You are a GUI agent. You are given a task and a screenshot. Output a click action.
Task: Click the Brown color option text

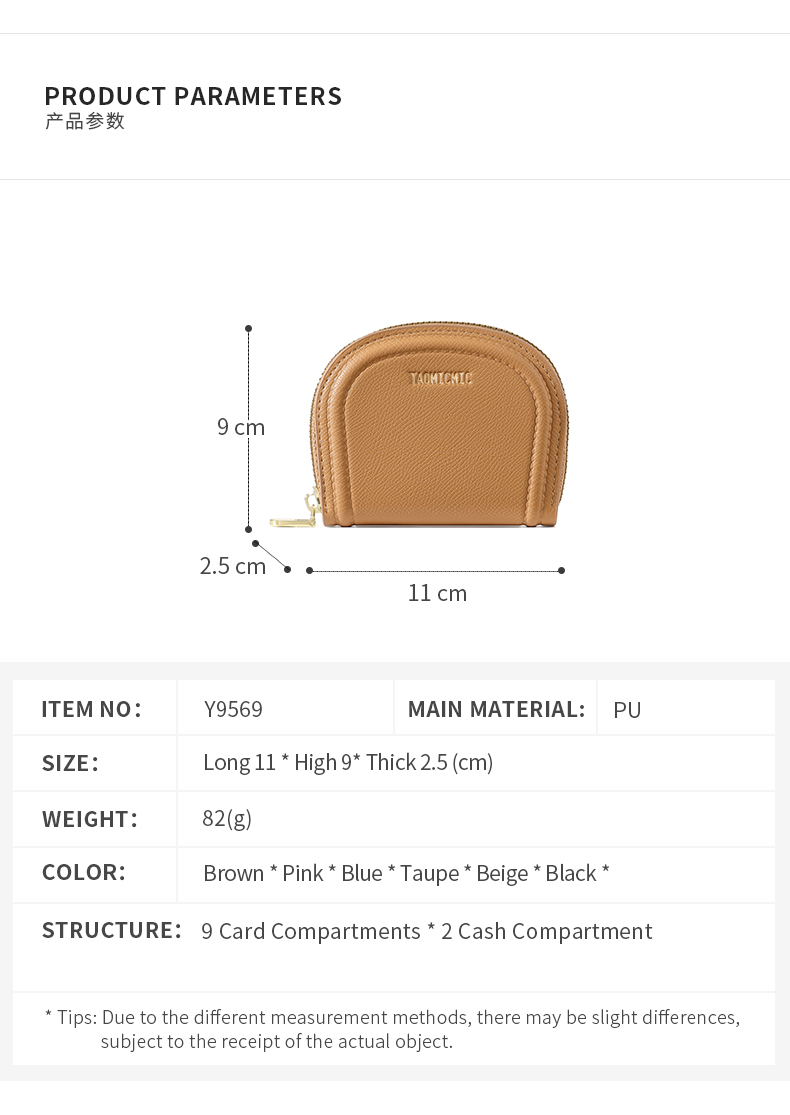[233, 874]
